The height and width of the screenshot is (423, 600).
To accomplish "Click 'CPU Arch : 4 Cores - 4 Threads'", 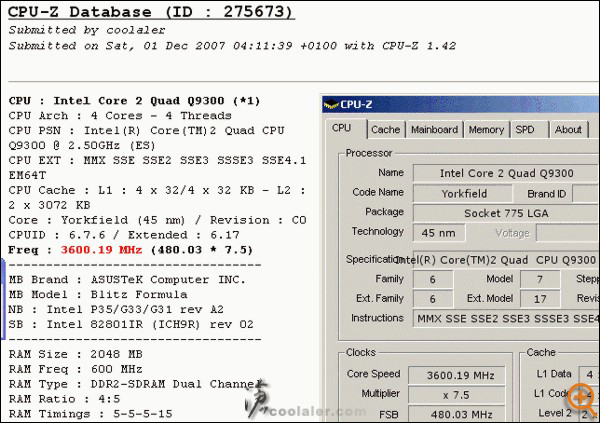I will 120,116.
